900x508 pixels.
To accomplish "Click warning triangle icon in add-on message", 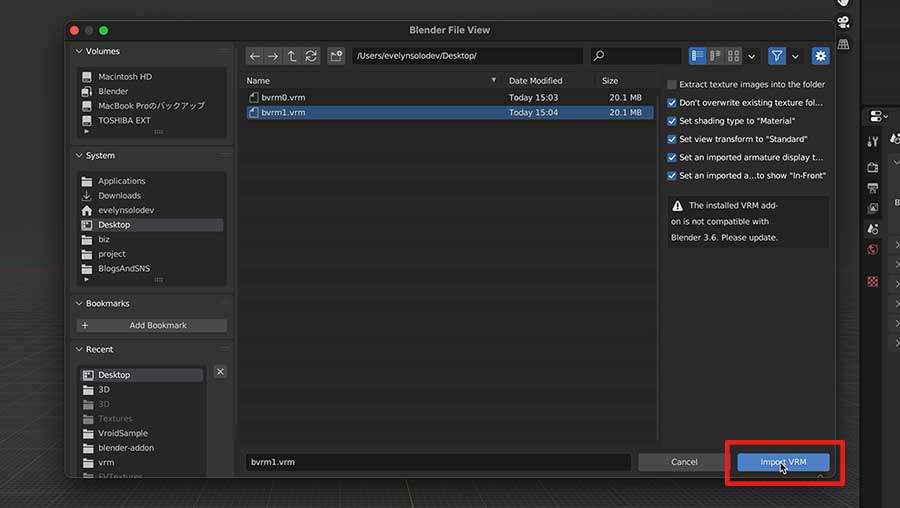I will pos(677,205).
